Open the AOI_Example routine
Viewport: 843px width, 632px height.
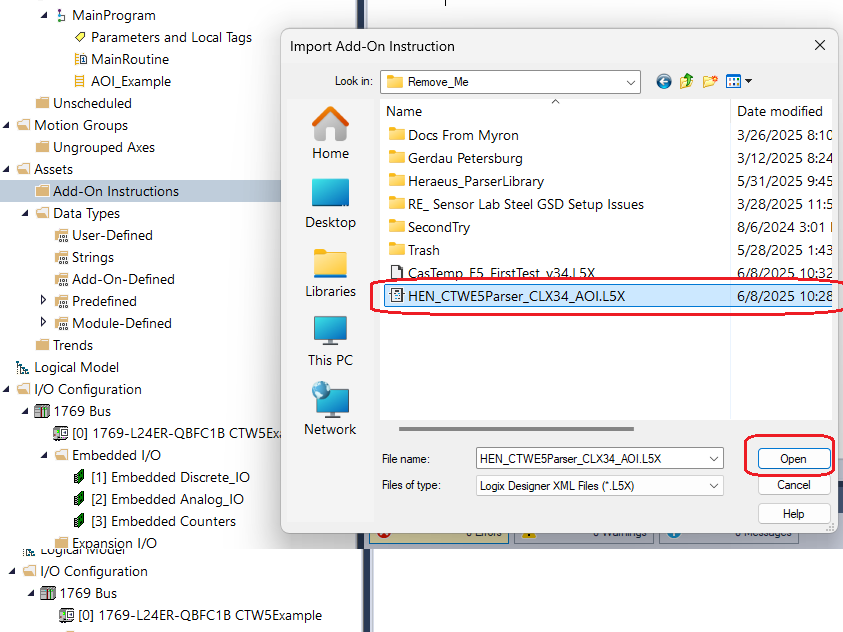click(123, 81)
